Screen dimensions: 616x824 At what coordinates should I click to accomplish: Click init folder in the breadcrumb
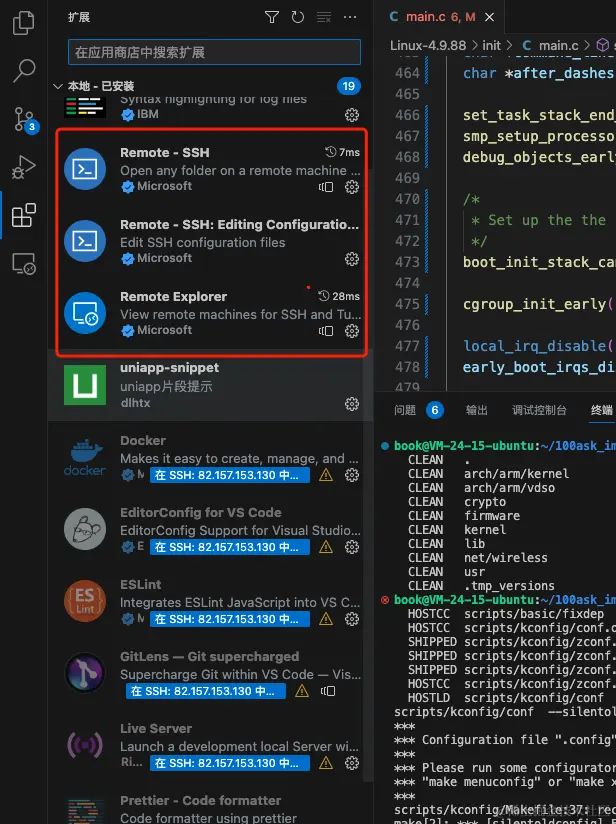[x=492, y=46]
